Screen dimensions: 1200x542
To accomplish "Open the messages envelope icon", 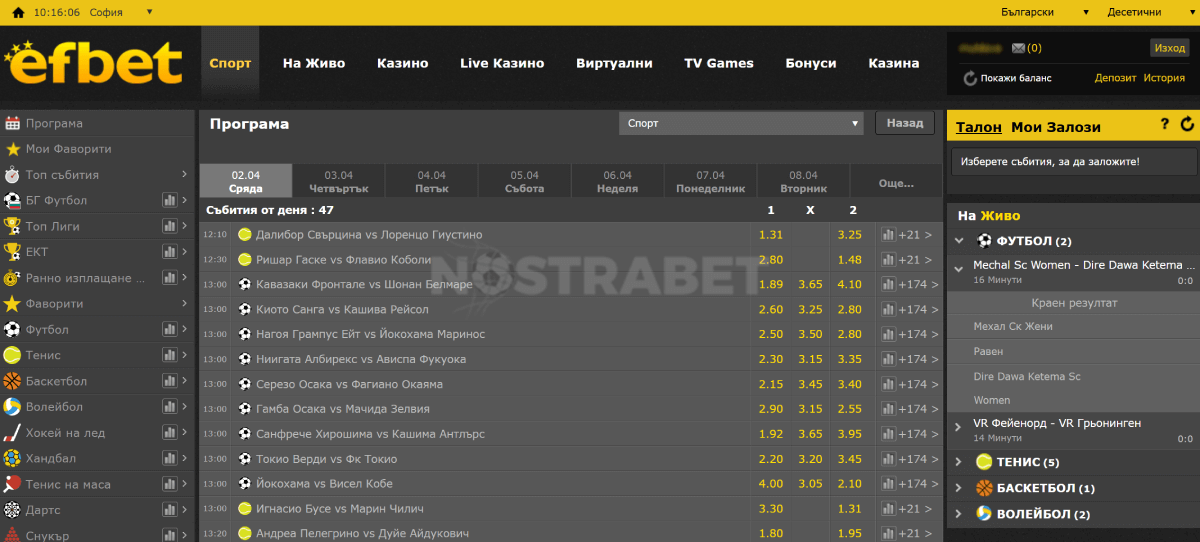I will pos(1018,48).
